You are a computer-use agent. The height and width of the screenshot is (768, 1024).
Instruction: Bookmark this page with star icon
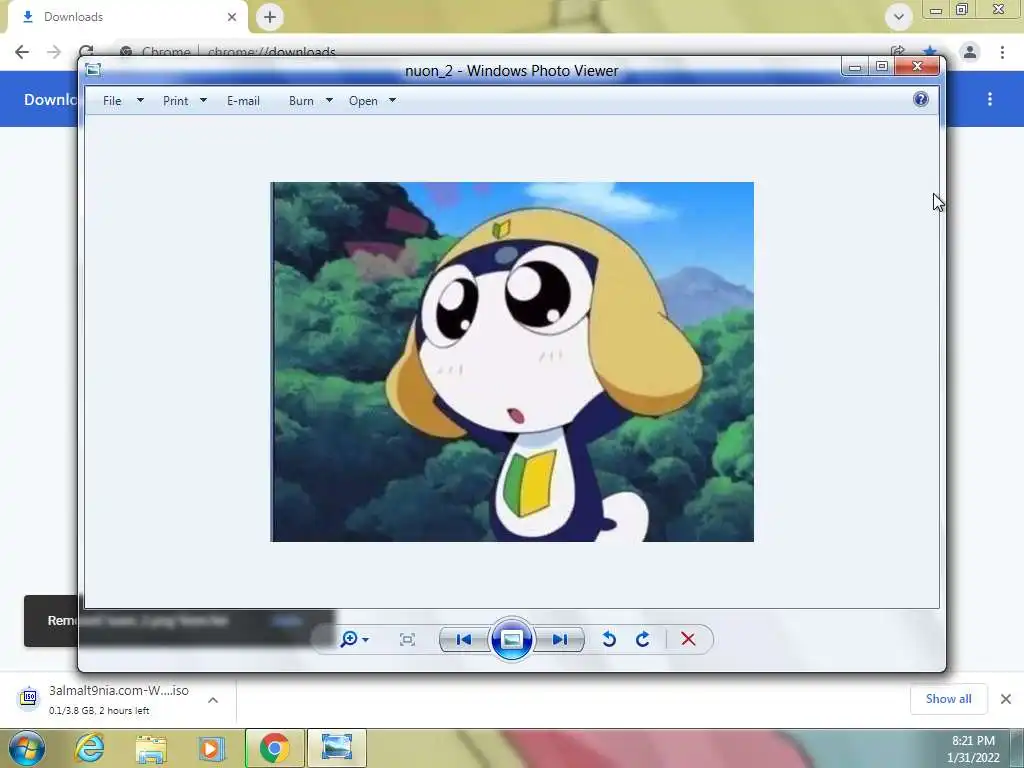[930, 51]
